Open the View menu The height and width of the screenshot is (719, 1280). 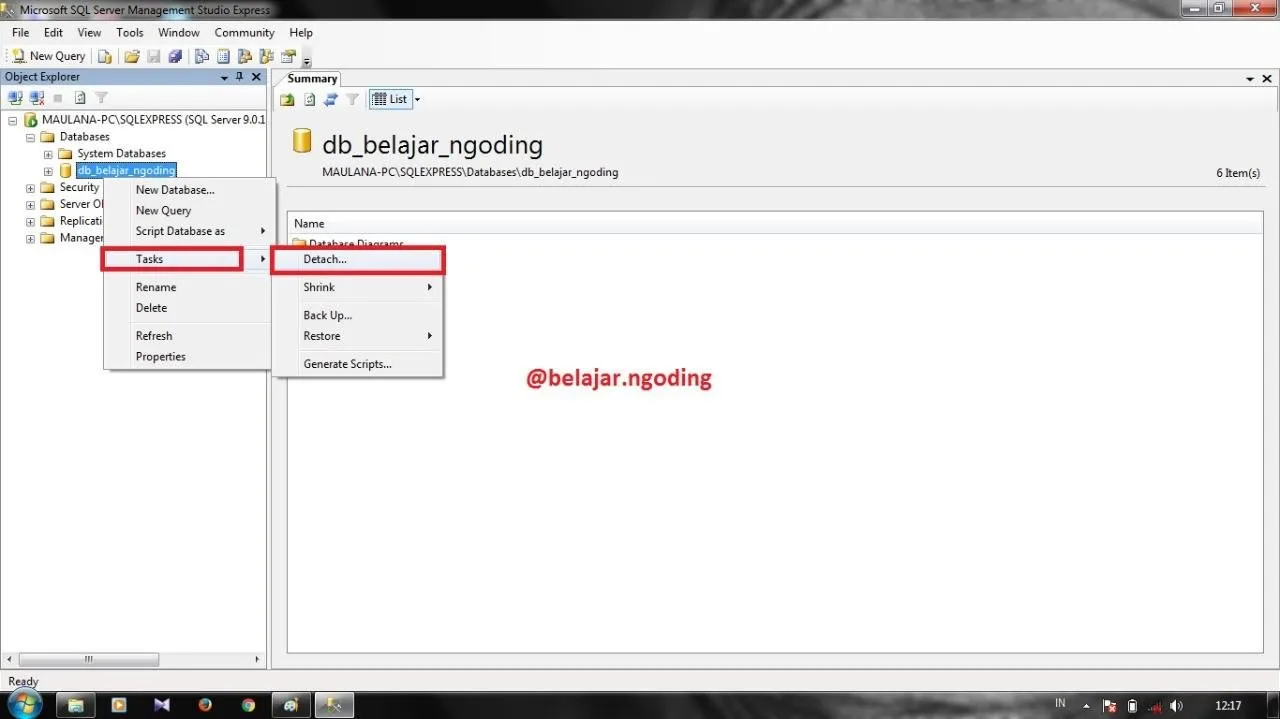click(x=89, y=33)
